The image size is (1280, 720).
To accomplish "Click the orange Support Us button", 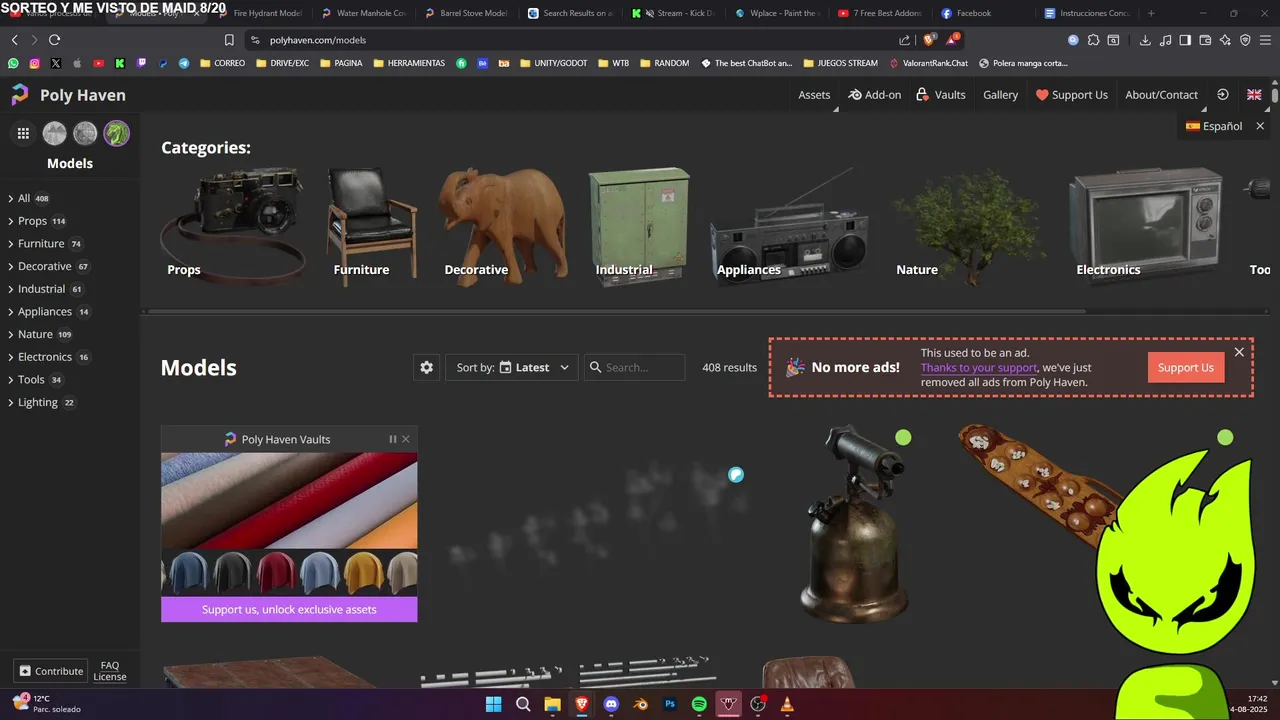I will (1186, 367).
